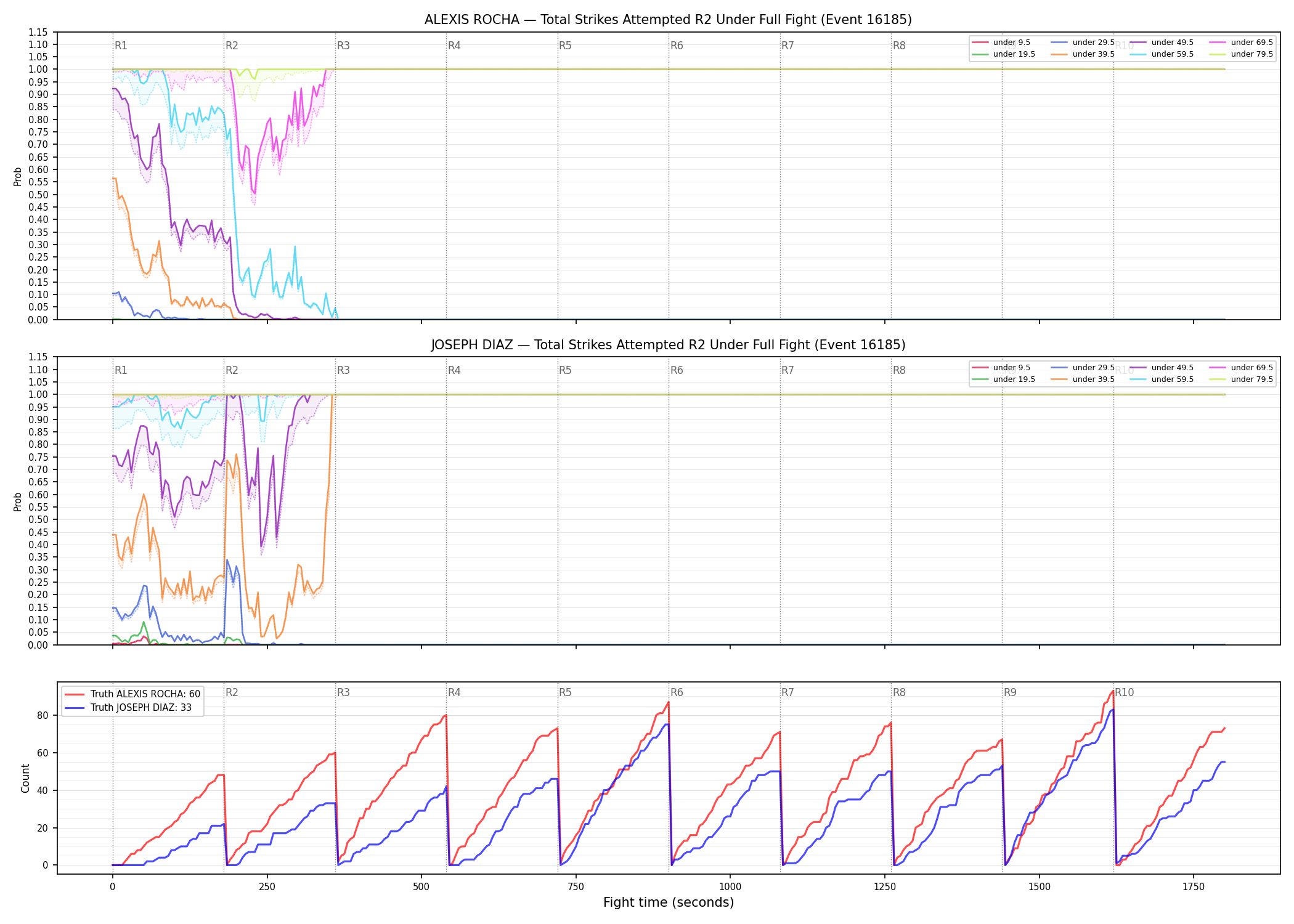Click 'under 49.5' legend entry in middle chart

1161,368
